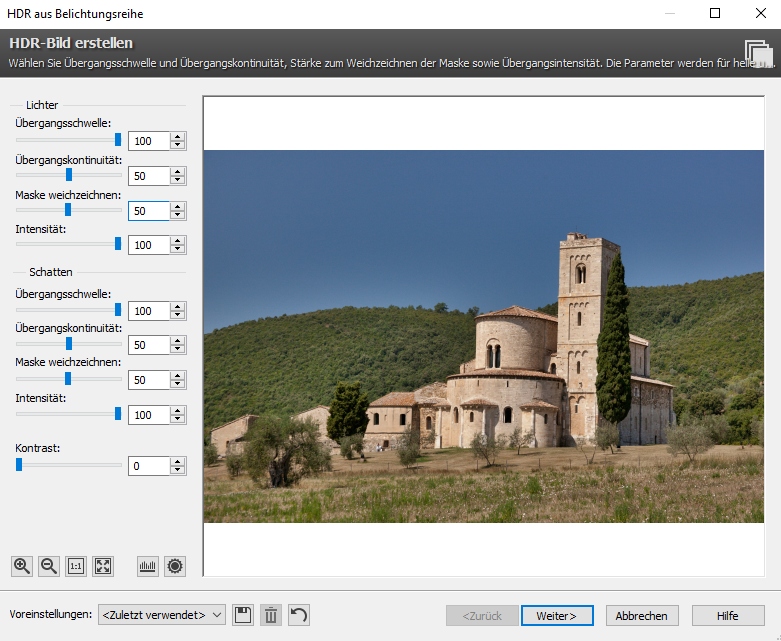Increase Lichter Übergangsschwelle with up arrow
Viewport: 781px width, 641px height.
point(177,136)
